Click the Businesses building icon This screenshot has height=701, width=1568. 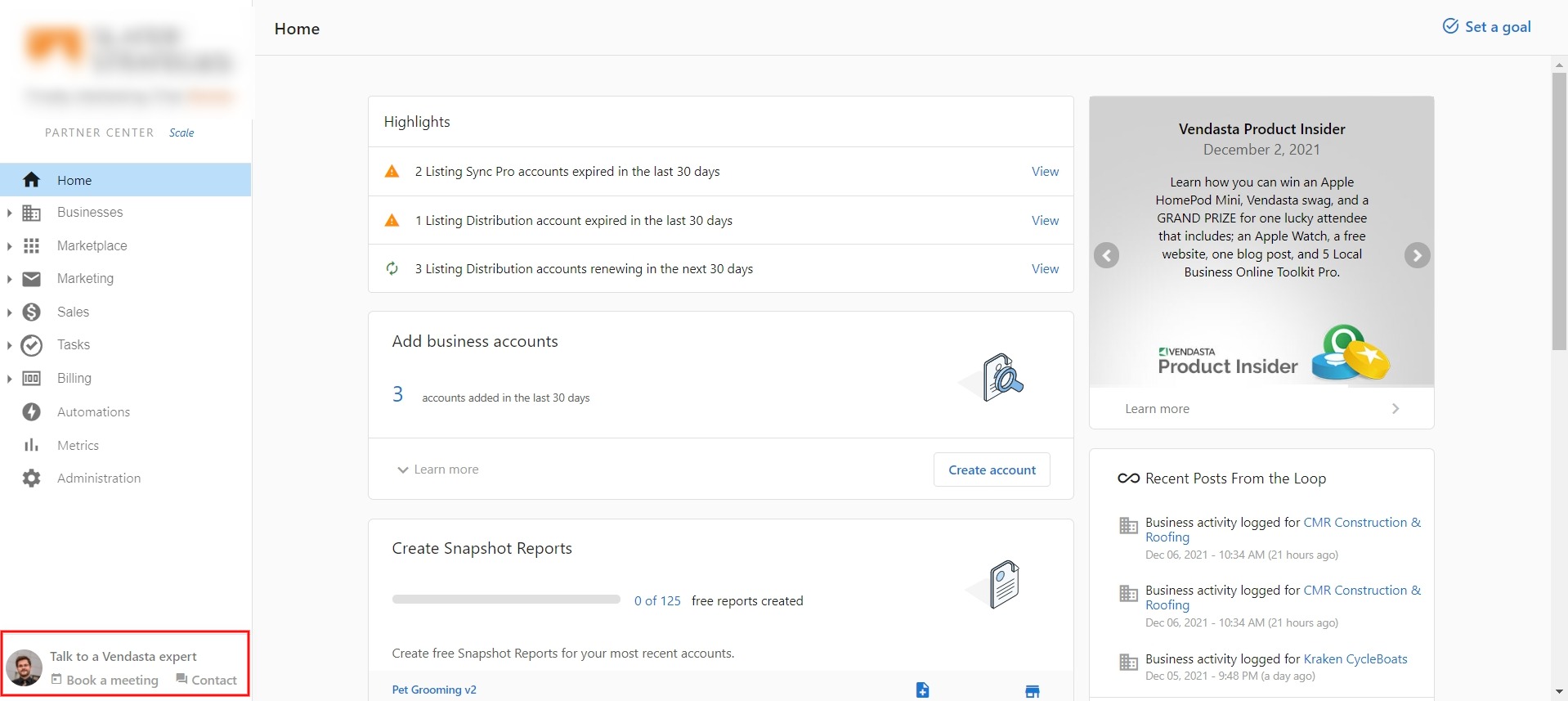point(31,213)
